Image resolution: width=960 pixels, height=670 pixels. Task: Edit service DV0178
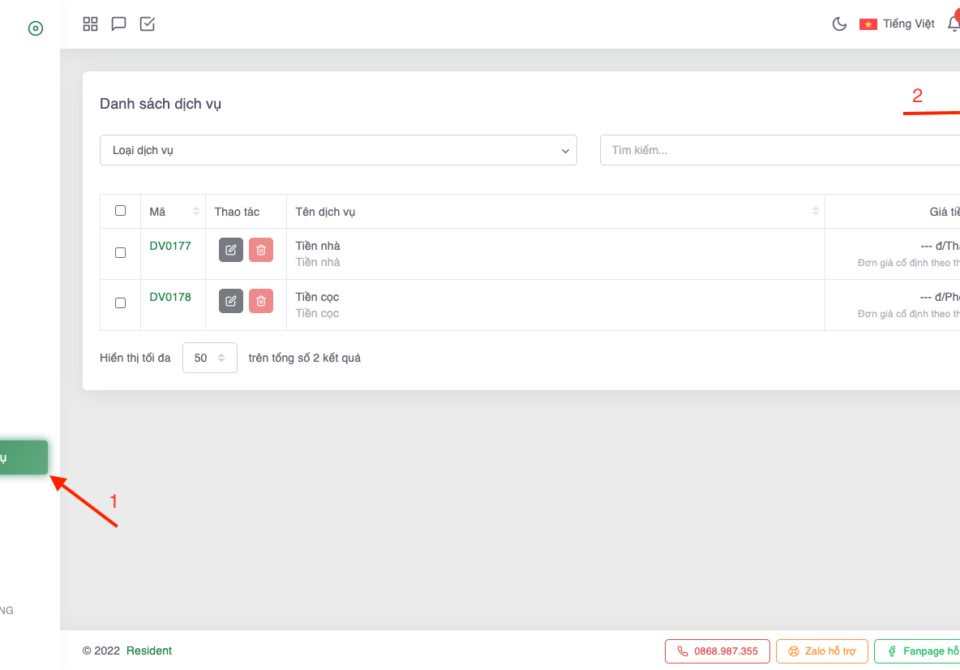(231, 301)
